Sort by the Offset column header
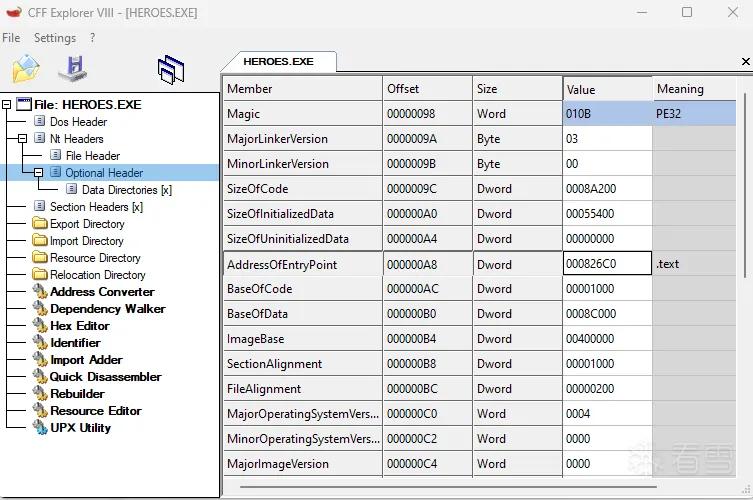 pyautogui.click(x=427, y=88)
